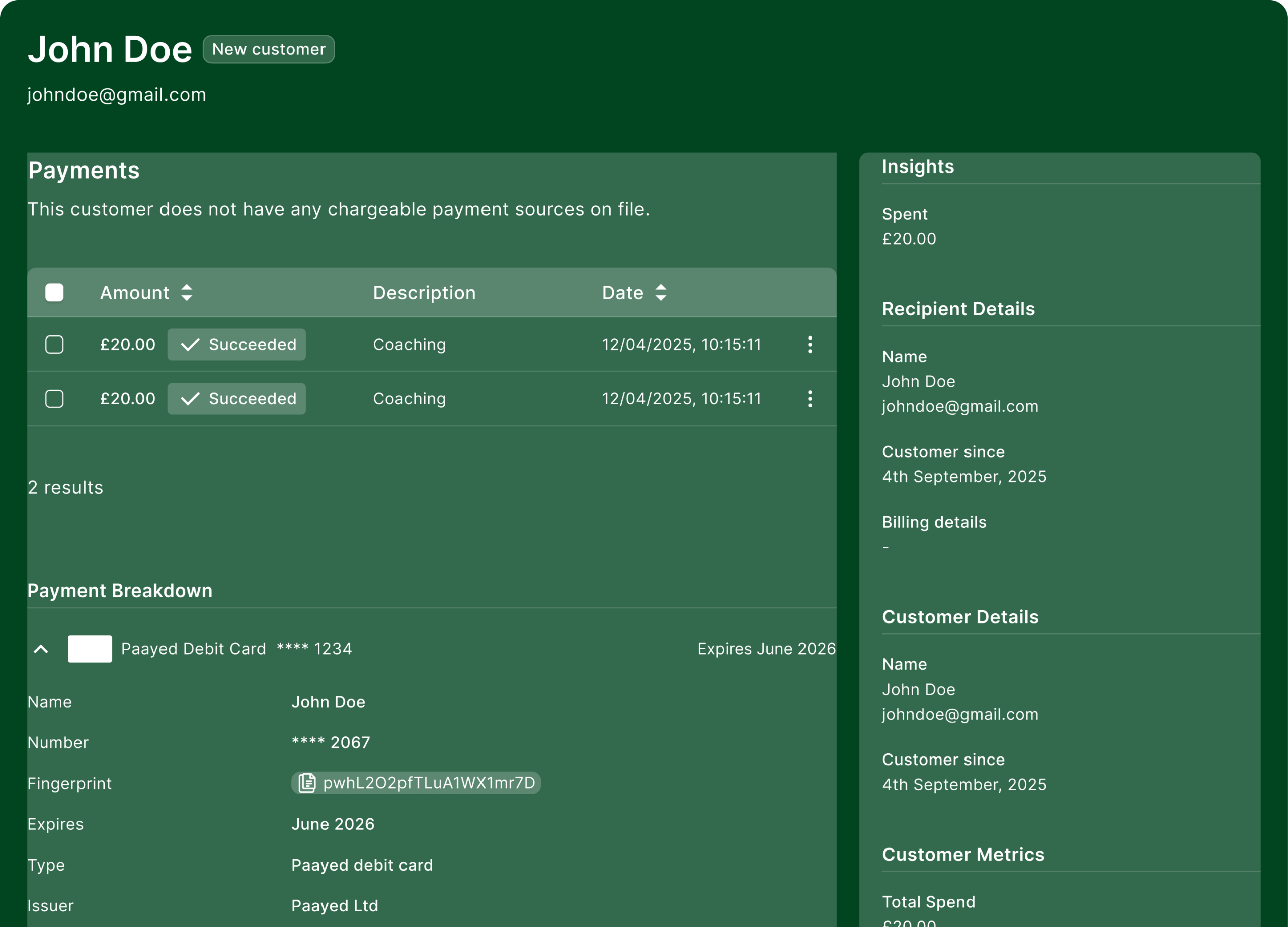Open the three-dot menu for the first Coaching payment

click(x=810, y=345)
